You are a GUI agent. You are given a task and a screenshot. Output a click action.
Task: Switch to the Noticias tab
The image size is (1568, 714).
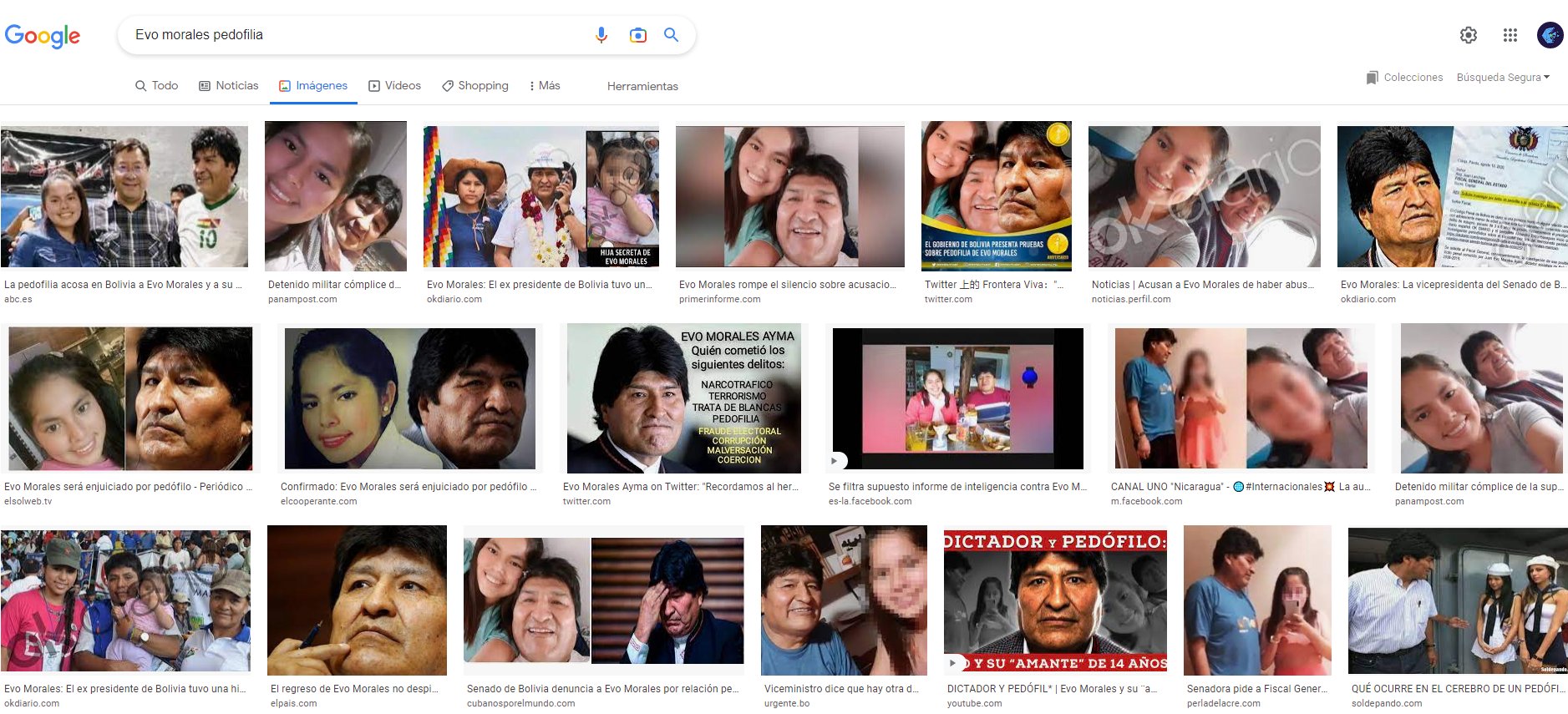[229, 86]
